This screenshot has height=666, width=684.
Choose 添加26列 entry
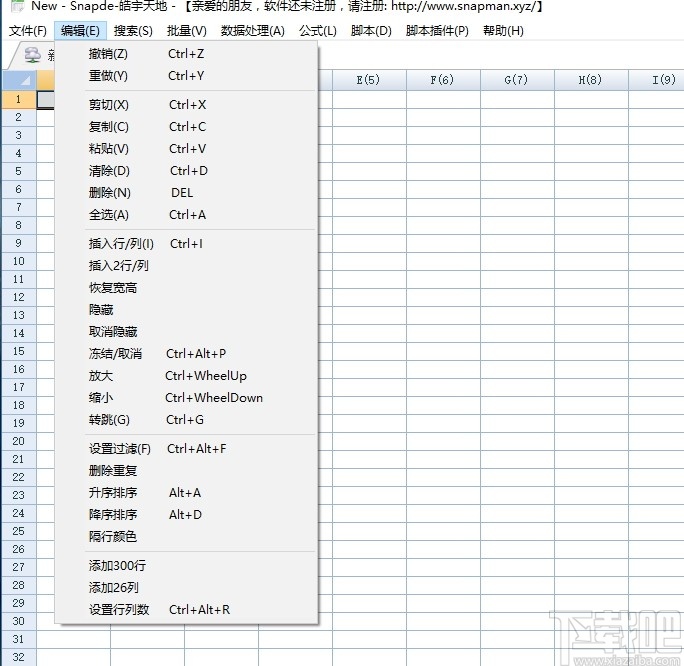(x=187, y=587)
